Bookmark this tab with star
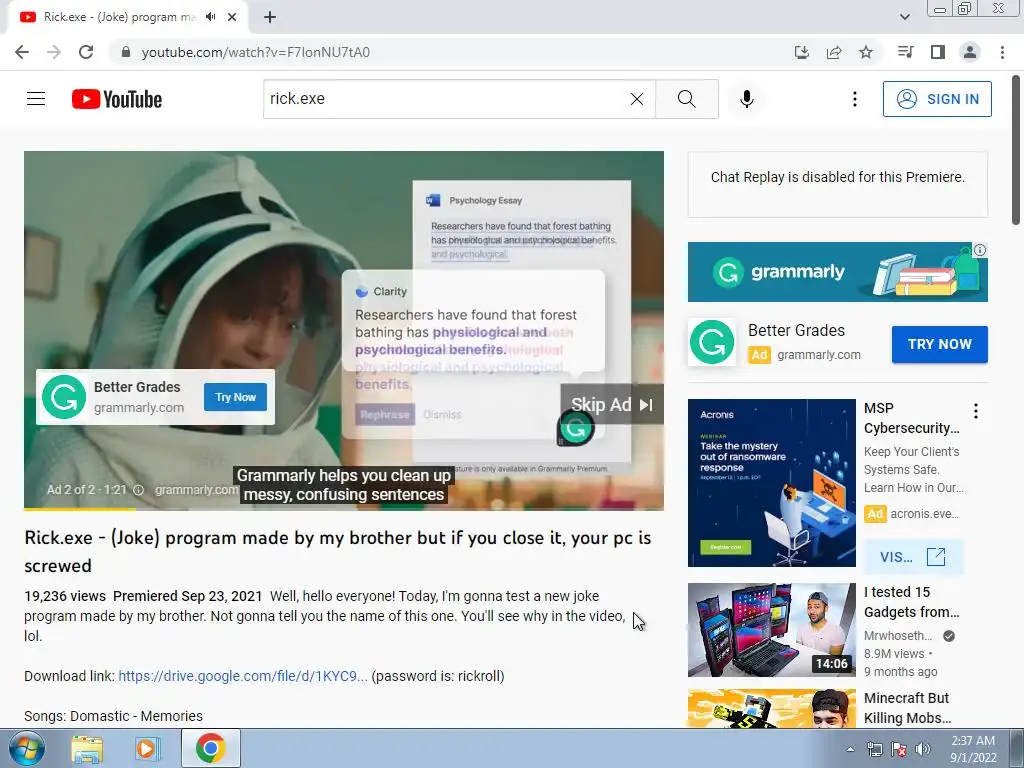Image resolution: width=1024 pixels, height=768 pixels. coord(866,52)
